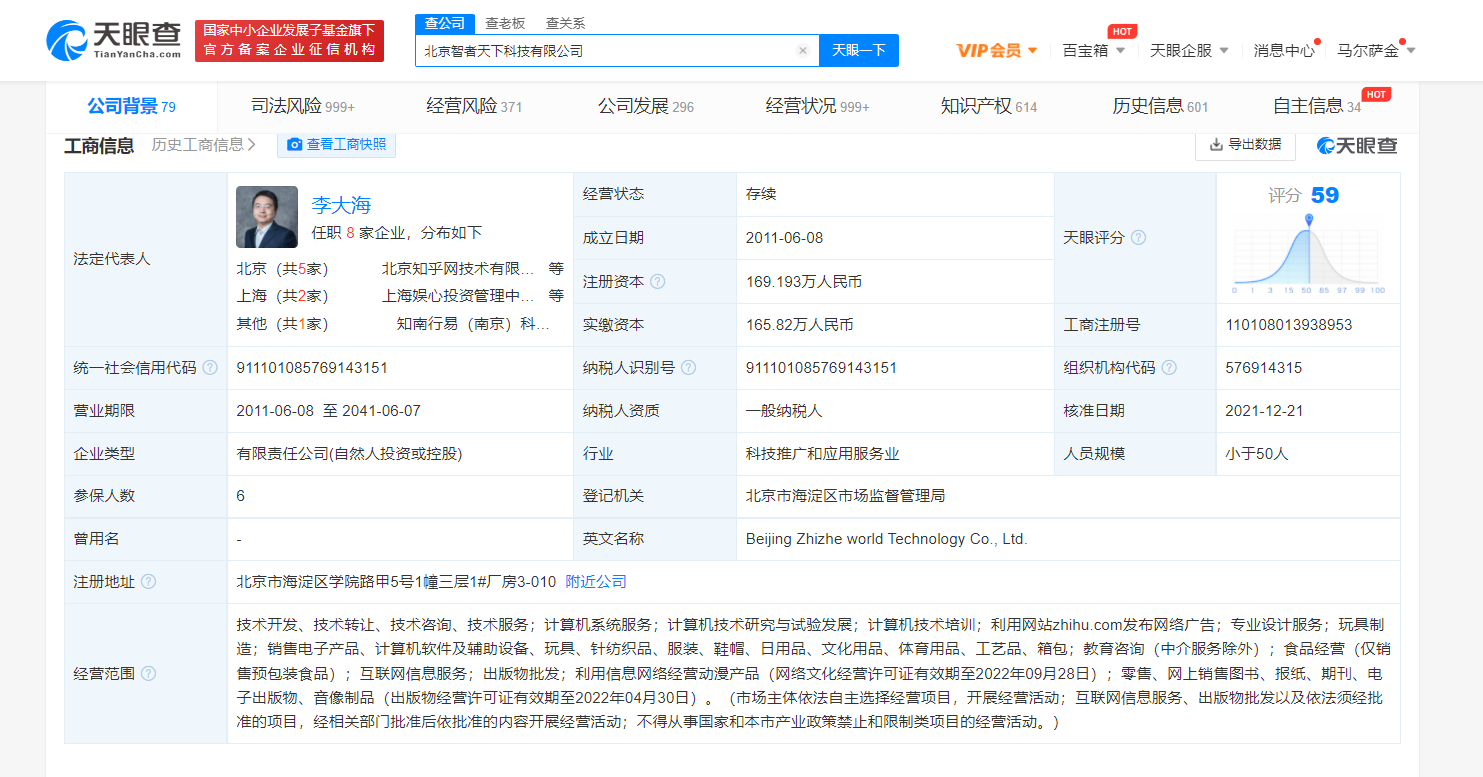Select the 查公司 search tab
This screenshot has height=777, width=1483.
click(444, 23)
